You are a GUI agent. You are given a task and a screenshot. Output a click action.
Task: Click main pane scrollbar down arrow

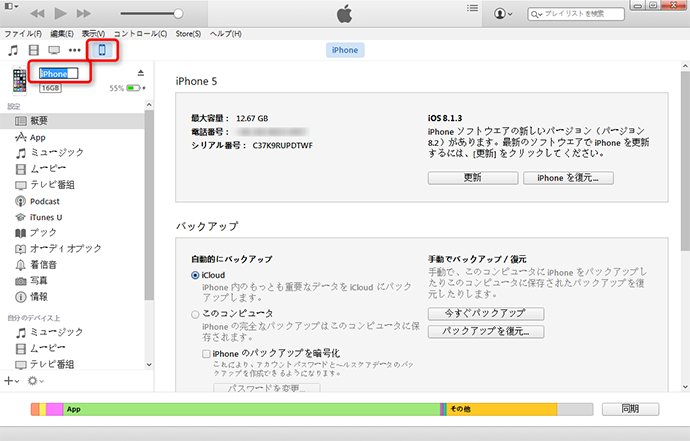685,387
